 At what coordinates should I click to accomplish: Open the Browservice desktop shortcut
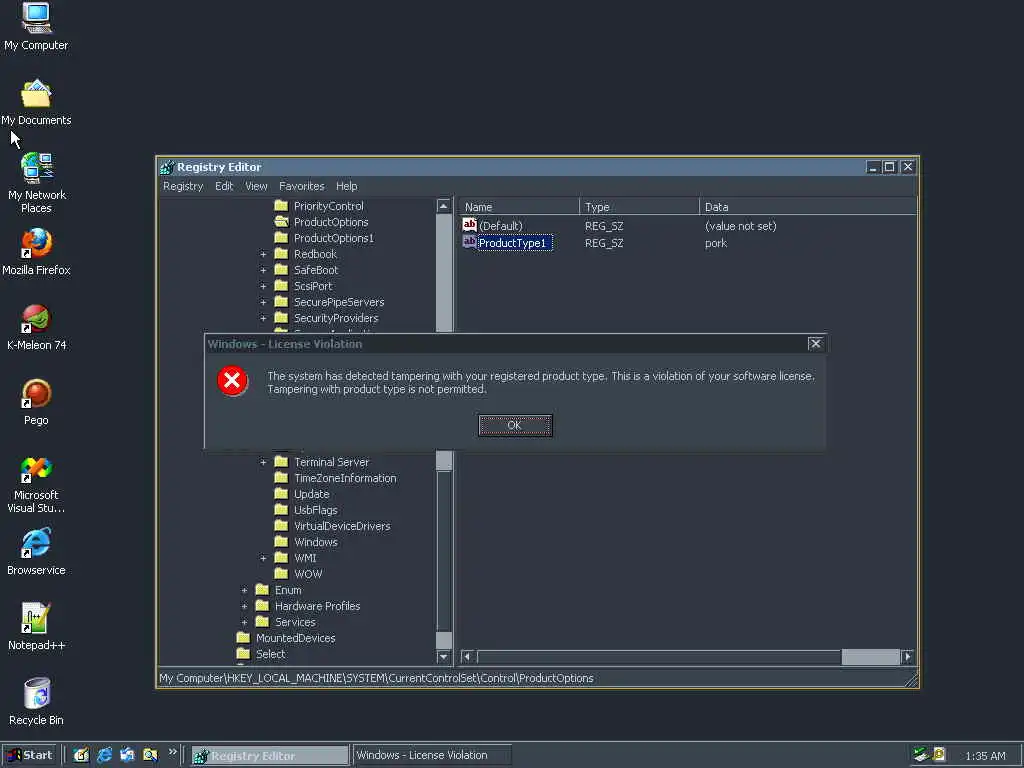coord(36,552)
